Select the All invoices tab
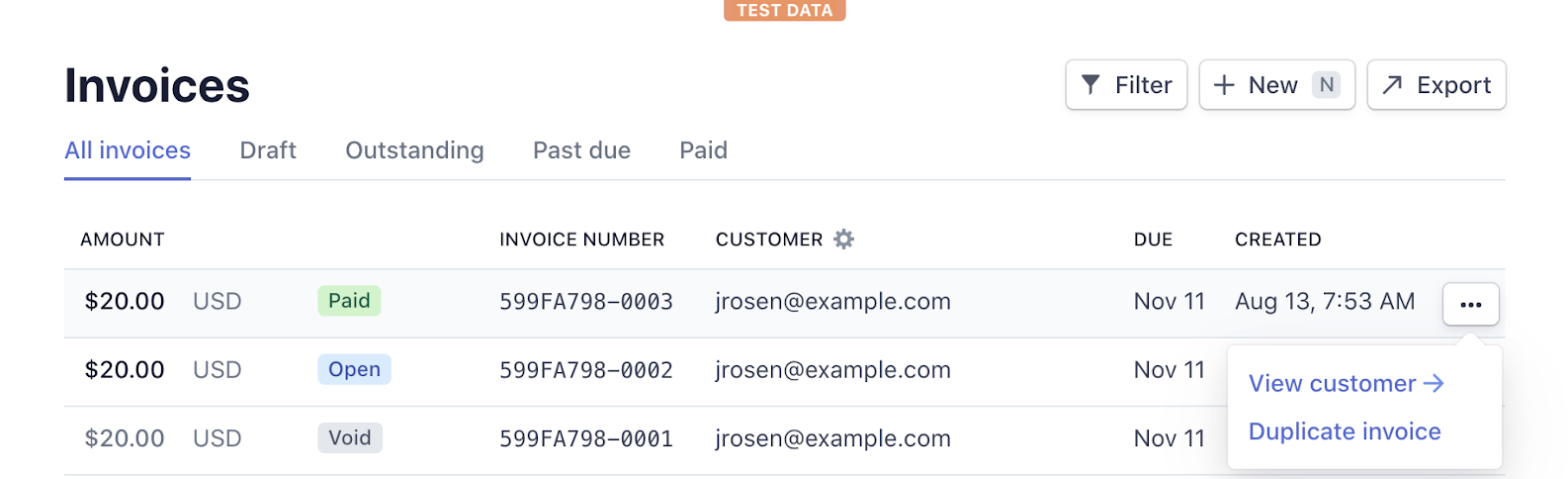The width and height of the screenshot is (1568, 479). (128, 150)
